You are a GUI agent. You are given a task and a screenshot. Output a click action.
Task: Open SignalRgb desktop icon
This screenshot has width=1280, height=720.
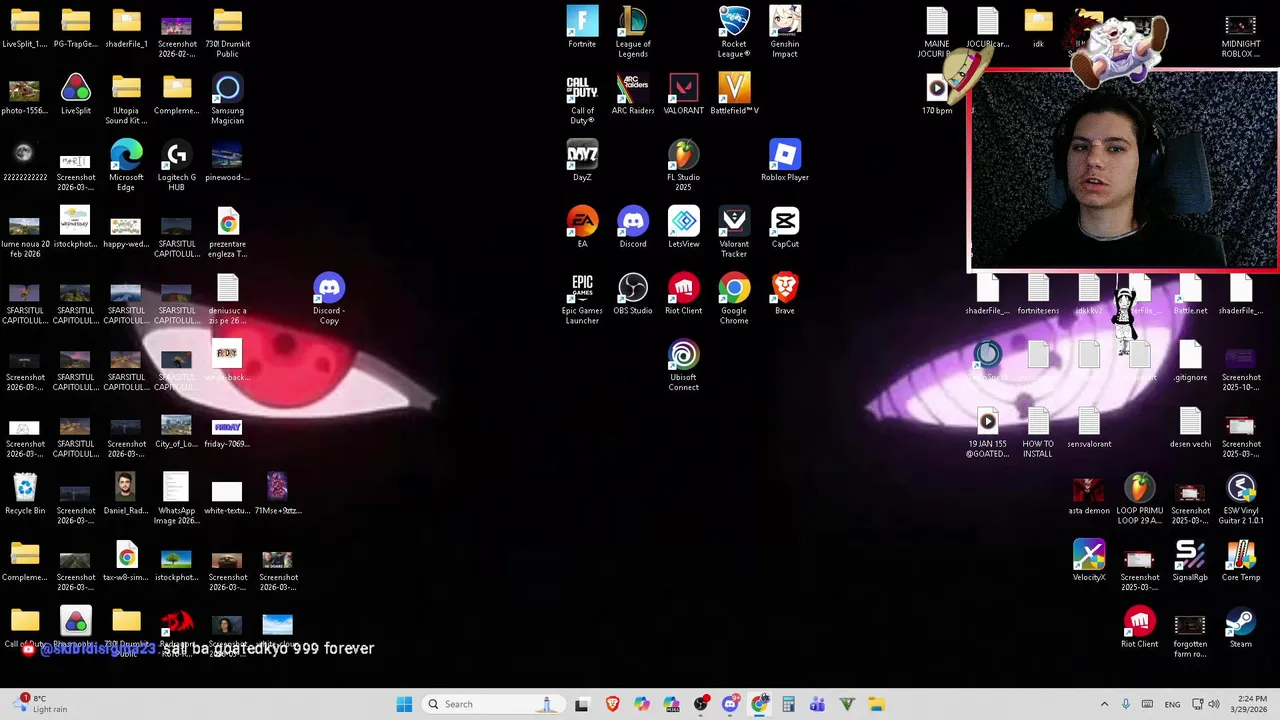[x=1190, y=561]
